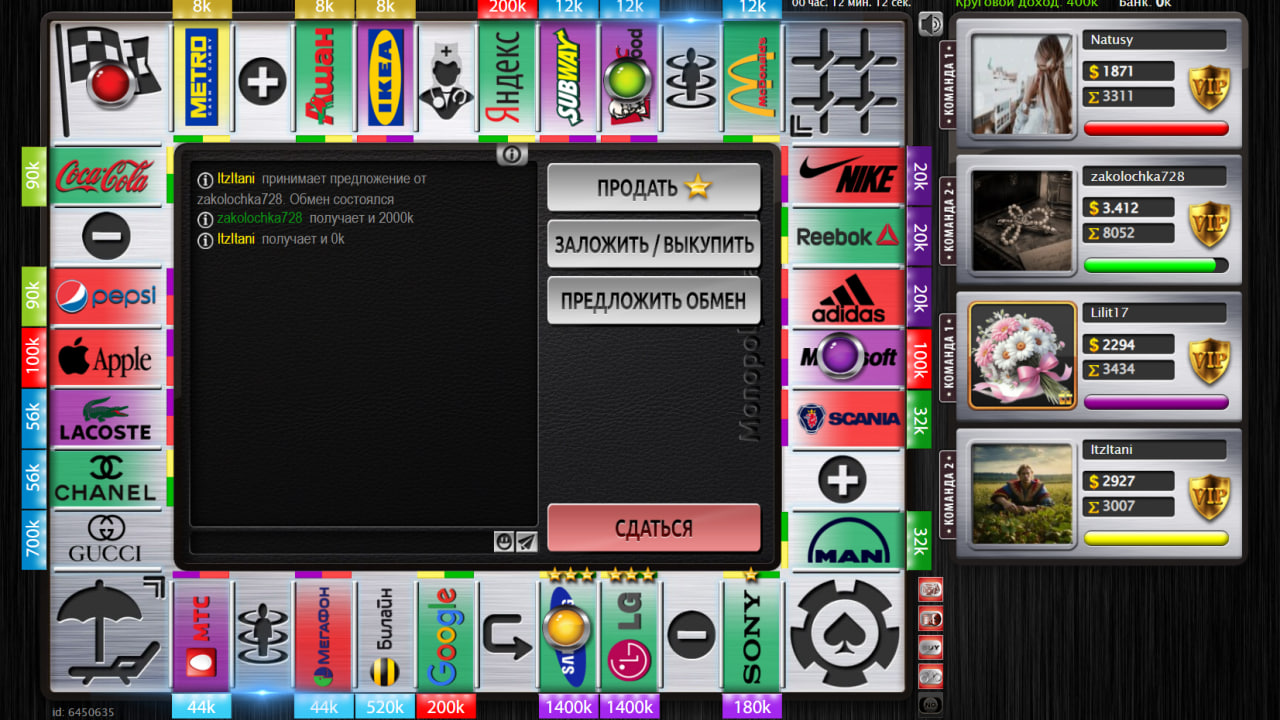The height and width of the screenshot is (720, 1280).
Task: Click the 180k price label under SONY
Action: tap(752, 707)
